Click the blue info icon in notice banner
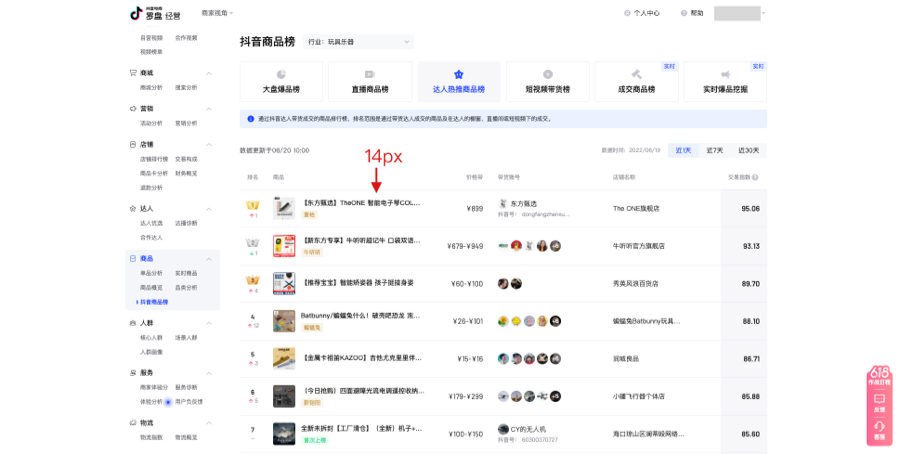Image resolution: width=900 pixels, height=454 pixels. click(250, 119)
